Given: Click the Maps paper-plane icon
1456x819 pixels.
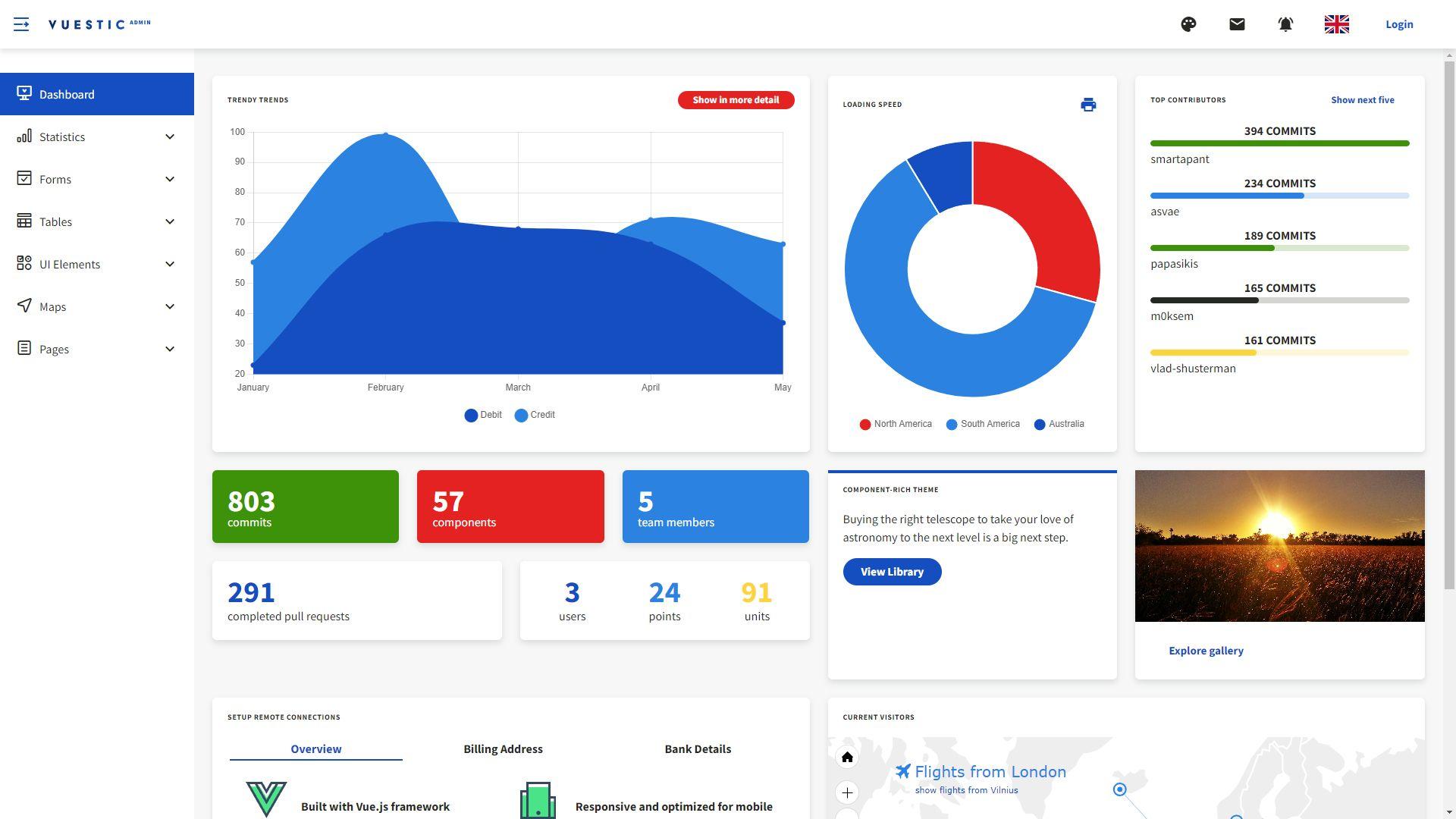Looking at the screenshot, I should [24, 306].
